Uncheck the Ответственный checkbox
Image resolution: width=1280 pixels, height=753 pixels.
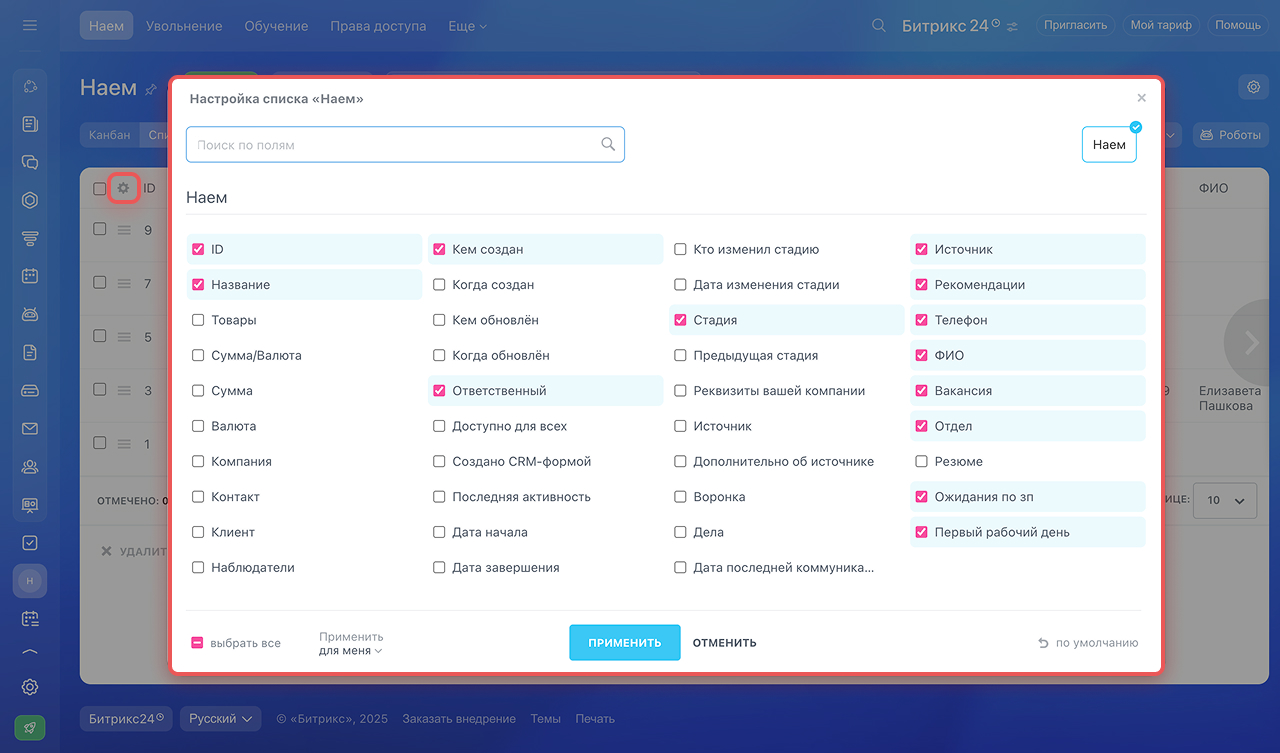point(439,390)
